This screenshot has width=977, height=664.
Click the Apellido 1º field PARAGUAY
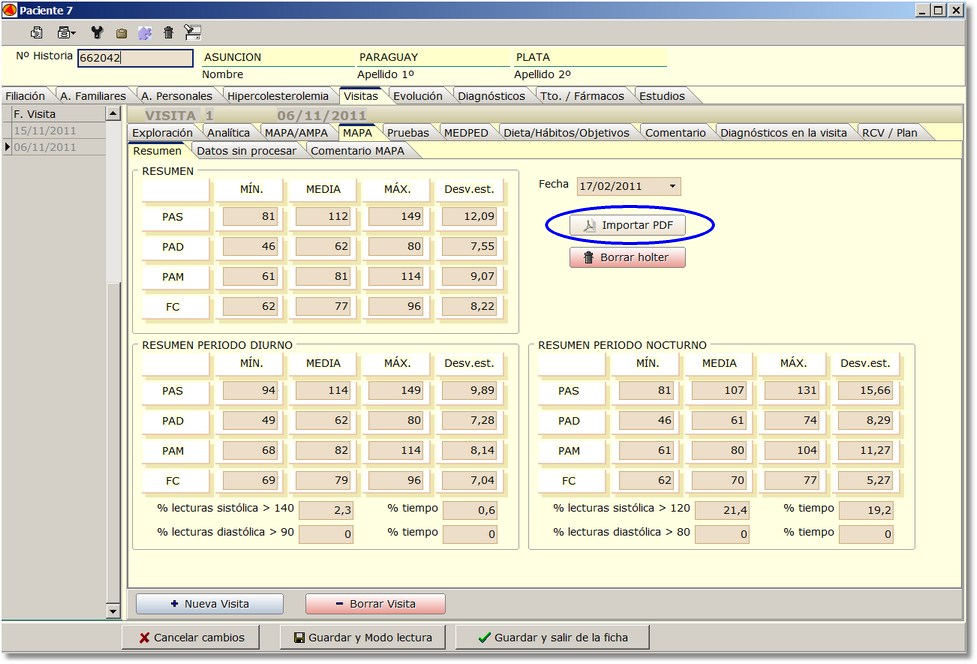[x=434, y=57]
